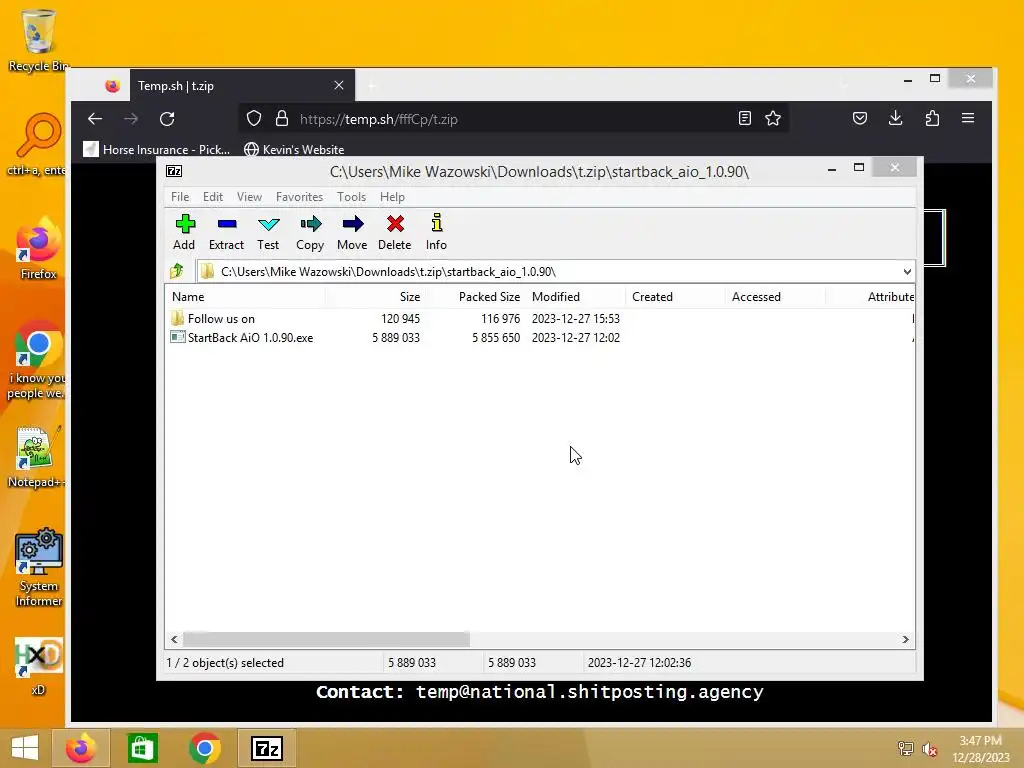
Task: Open the Firefox downloads panel
Action: [x=896, y=118]
